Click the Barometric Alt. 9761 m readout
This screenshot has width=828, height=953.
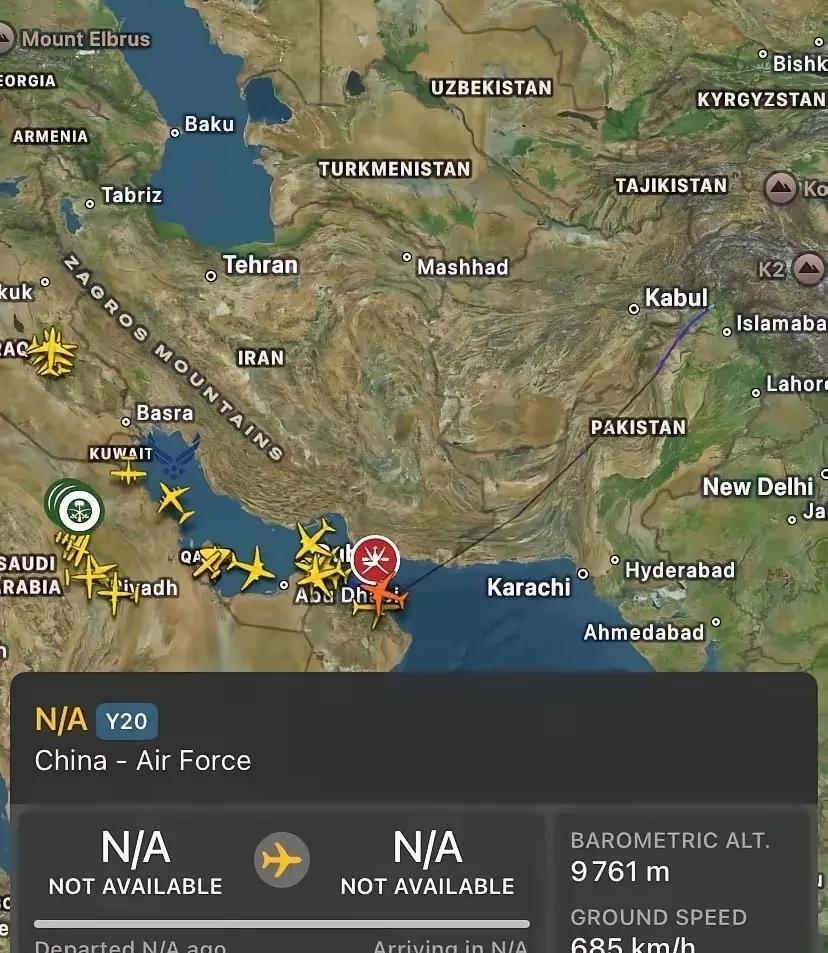pos(670,857)
